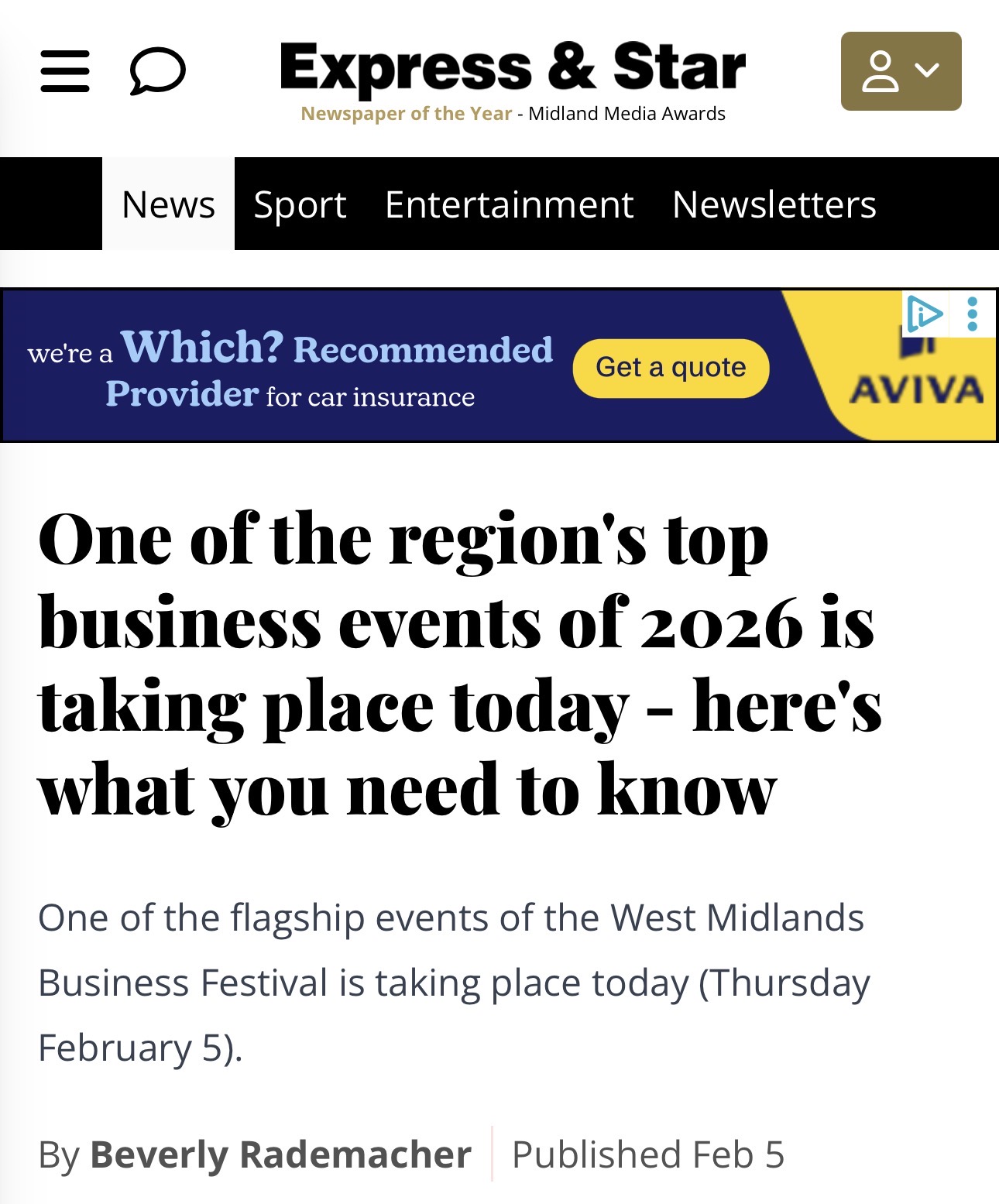999x1204 pixels.
Task: Open the hamburger navigation menu
Action: pyautogui.click(x=65, y=71)
